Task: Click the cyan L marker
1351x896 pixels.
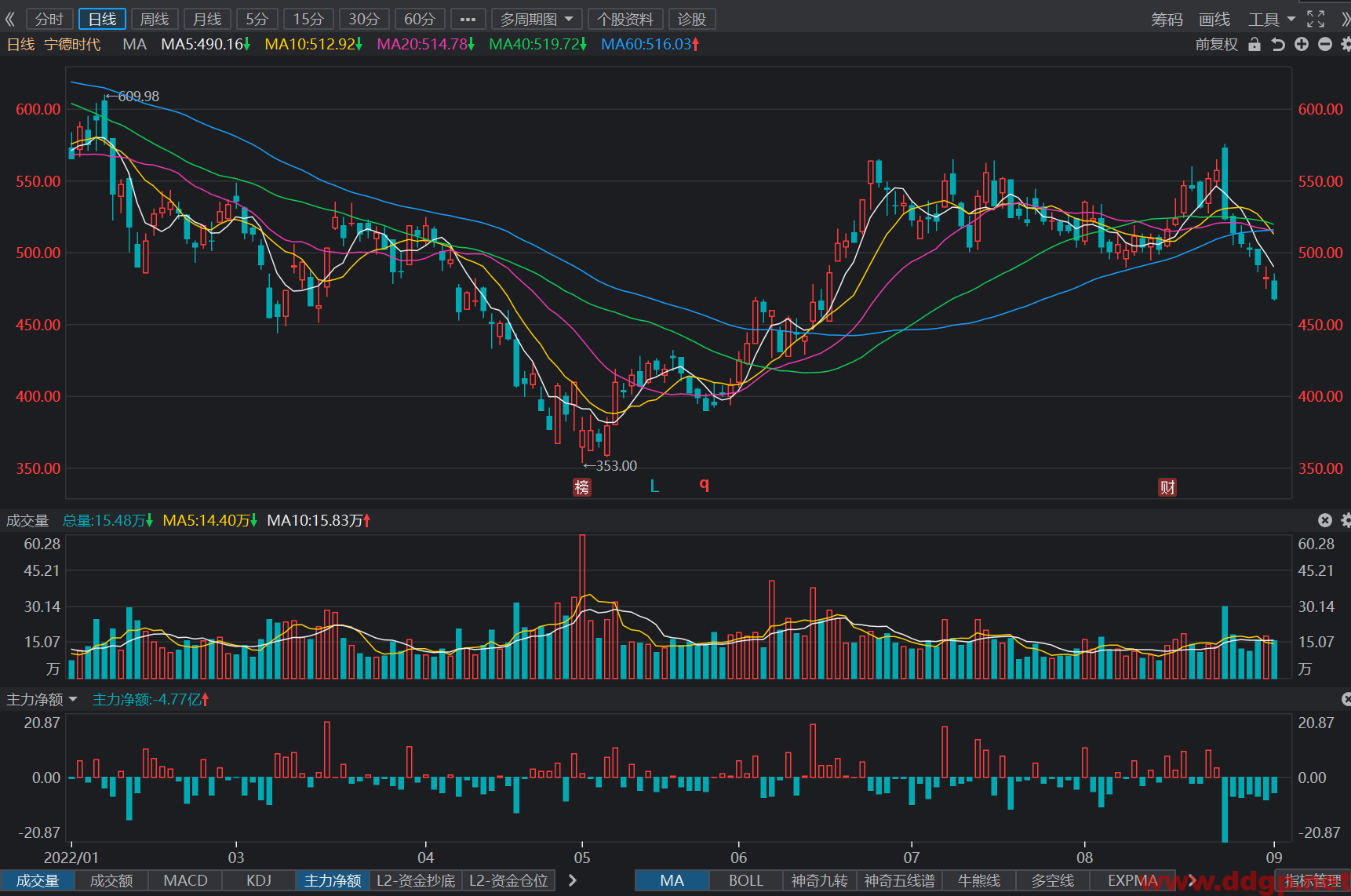Action: point(654,486)
